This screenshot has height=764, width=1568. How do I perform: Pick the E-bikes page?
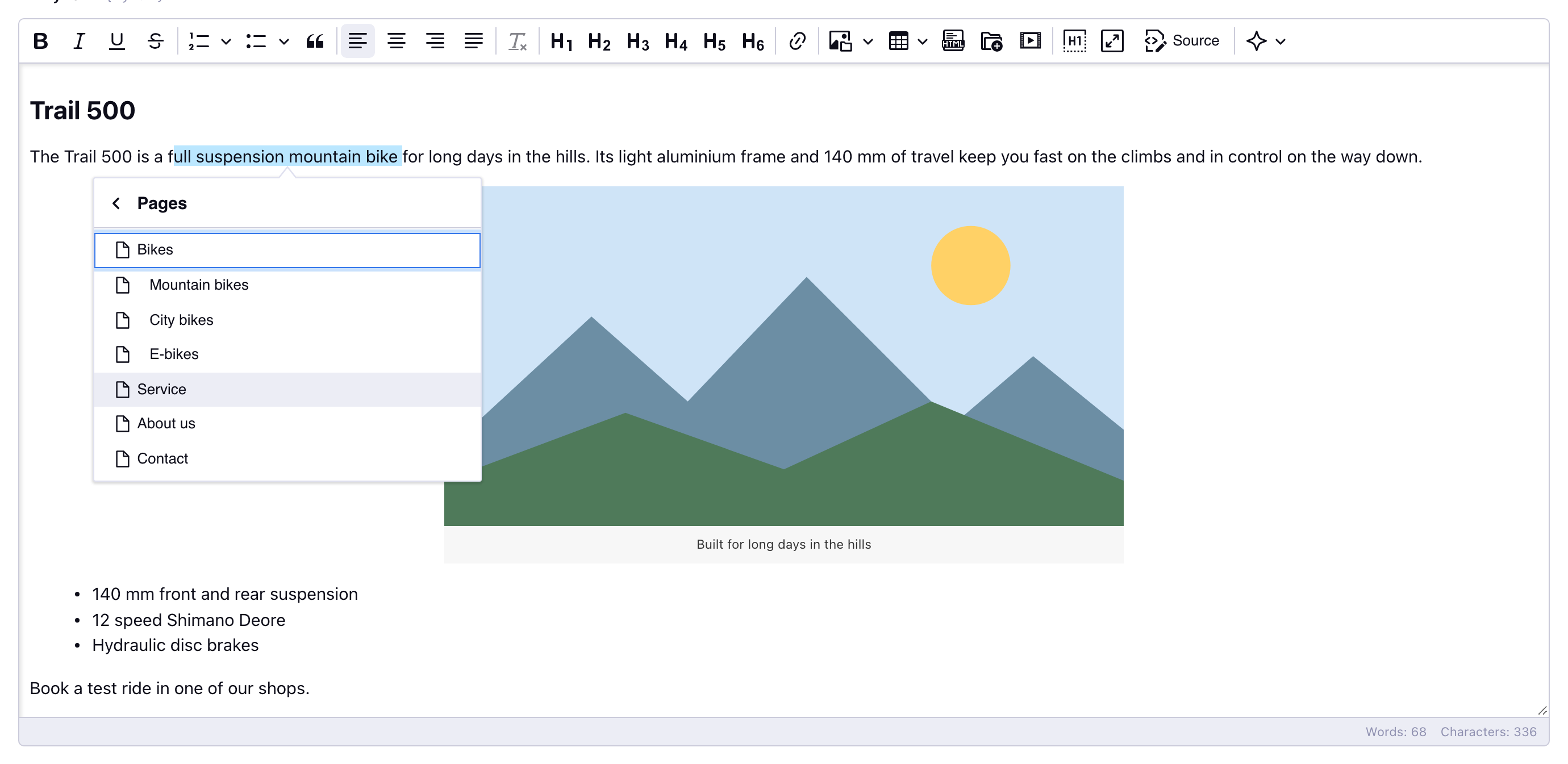click(287, 354)
